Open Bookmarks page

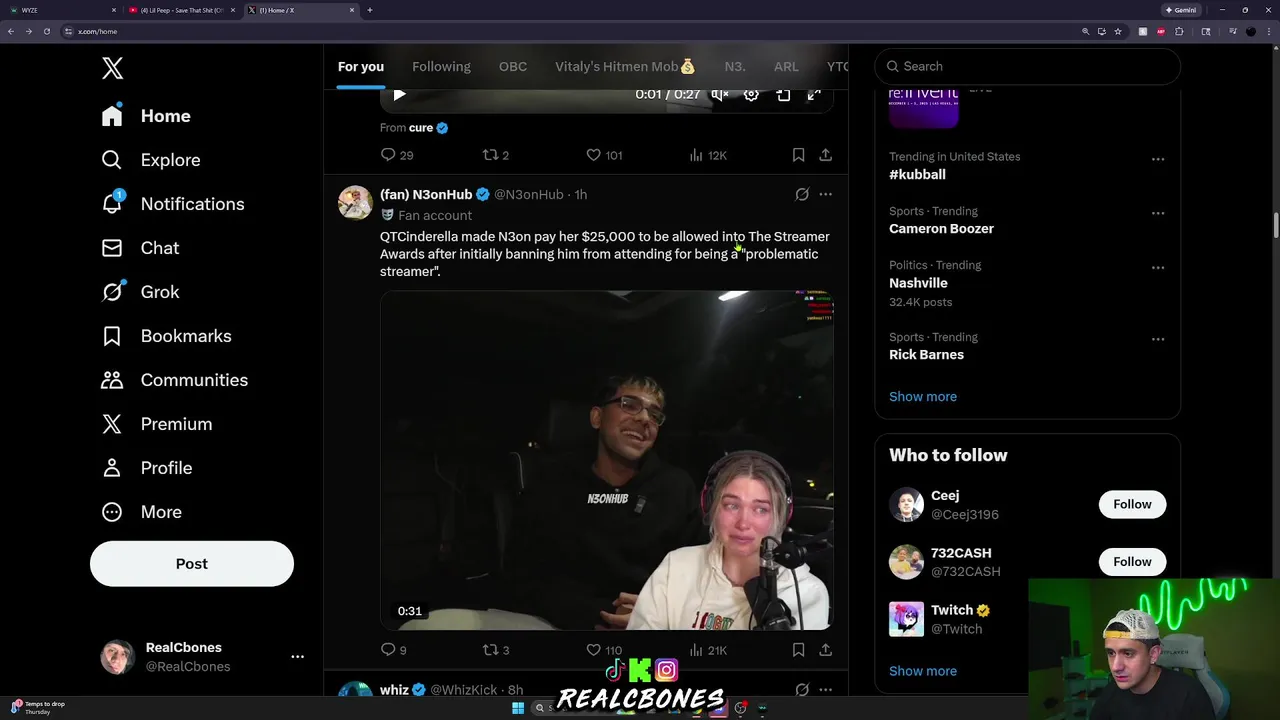166,336
